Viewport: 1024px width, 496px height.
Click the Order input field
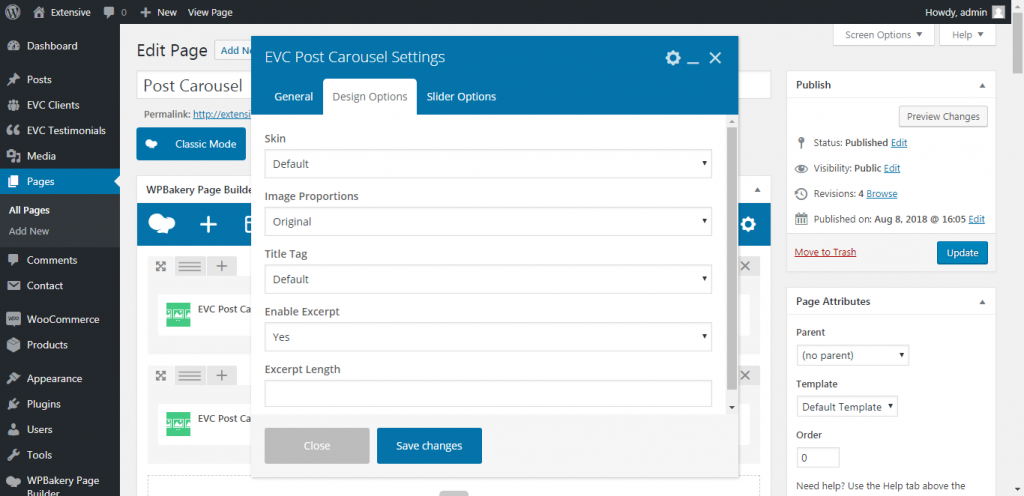[x=818, y=457]
